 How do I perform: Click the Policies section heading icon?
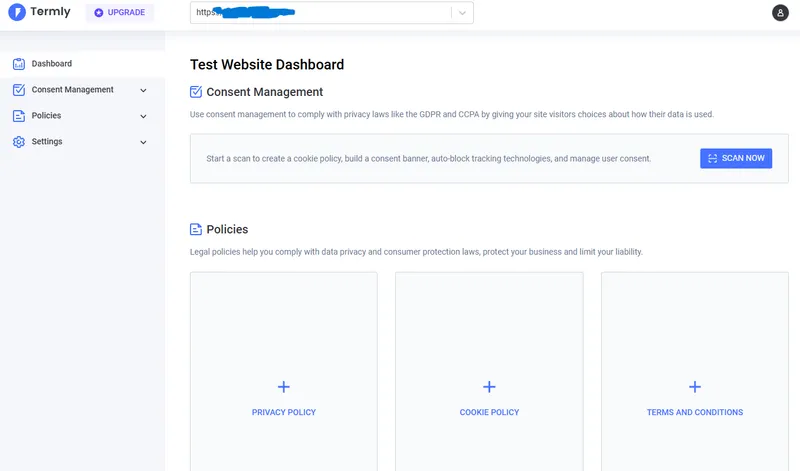(196, 229)
